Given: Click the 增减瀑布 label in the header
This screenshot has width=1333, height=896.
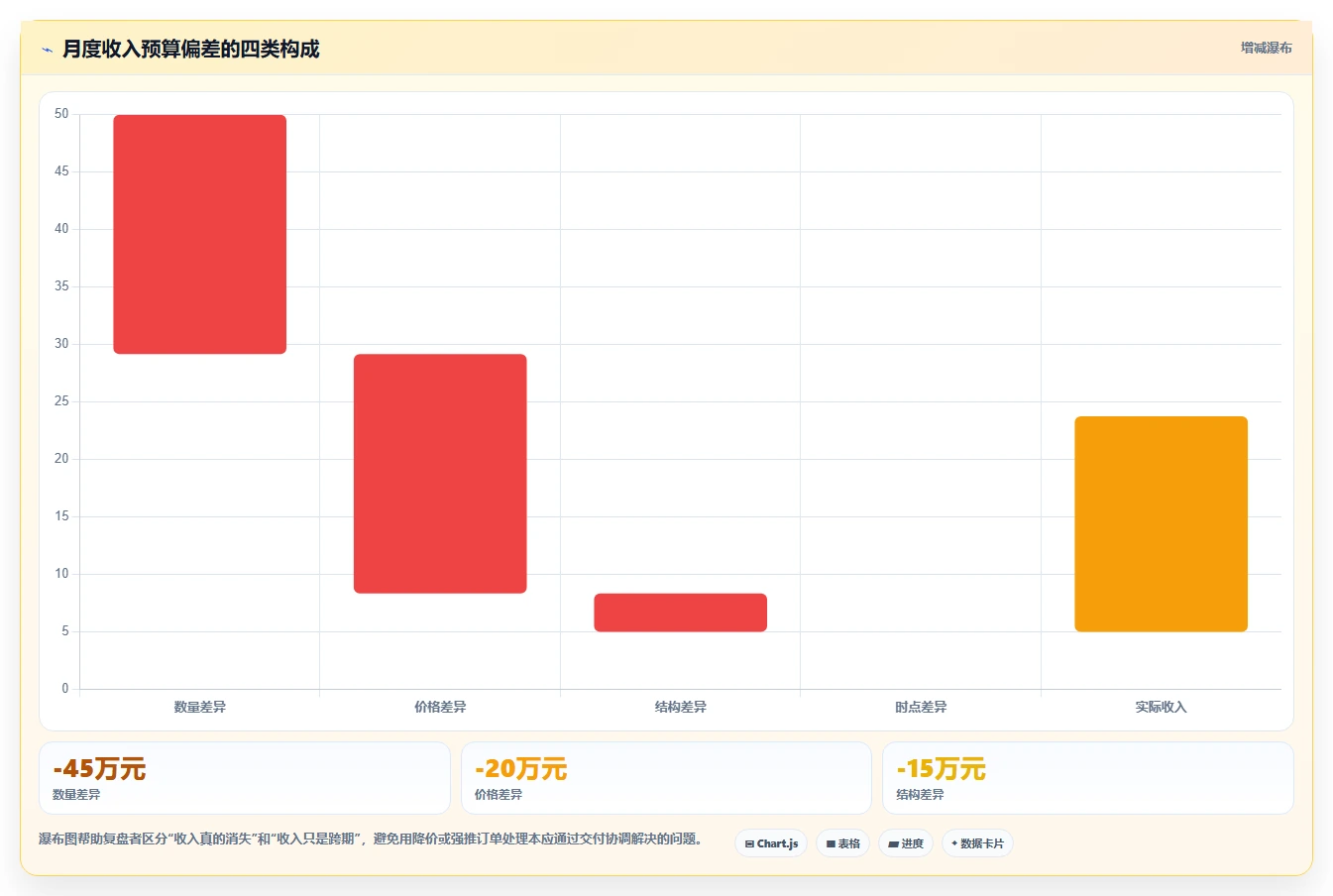Looking at the screenshot, I should (x=1266, y=48).
